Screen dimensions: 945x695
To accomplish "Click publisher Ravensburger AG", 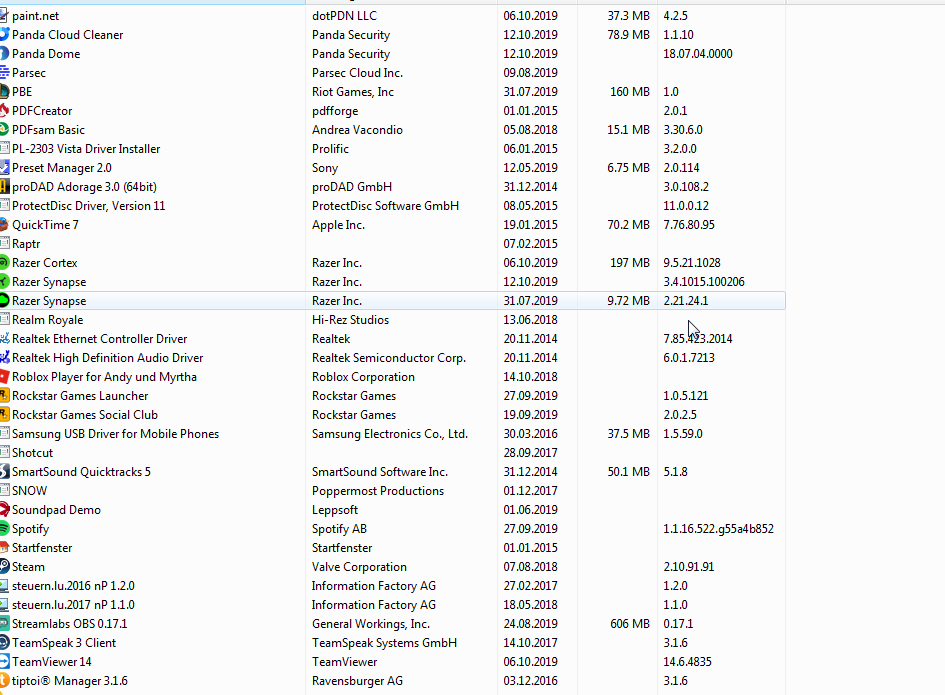I will [357, 681].
